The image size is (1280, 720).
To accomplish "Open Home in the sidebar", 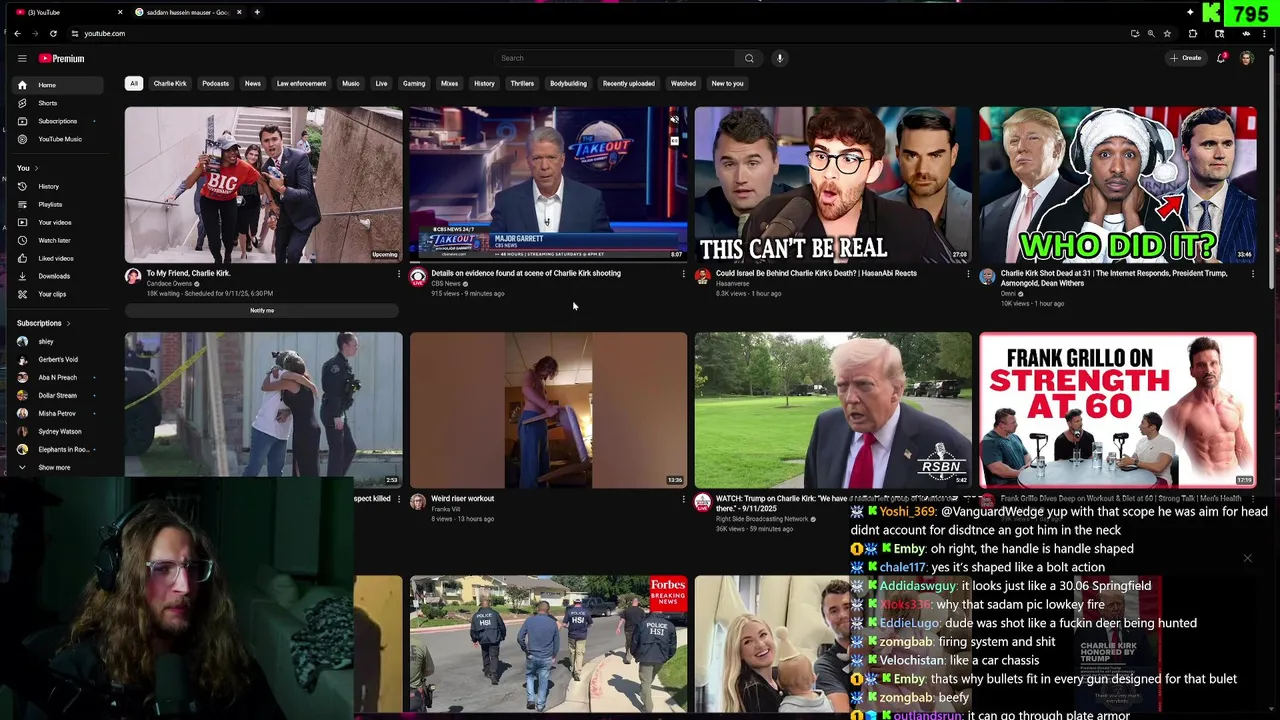I will point(58,85).
